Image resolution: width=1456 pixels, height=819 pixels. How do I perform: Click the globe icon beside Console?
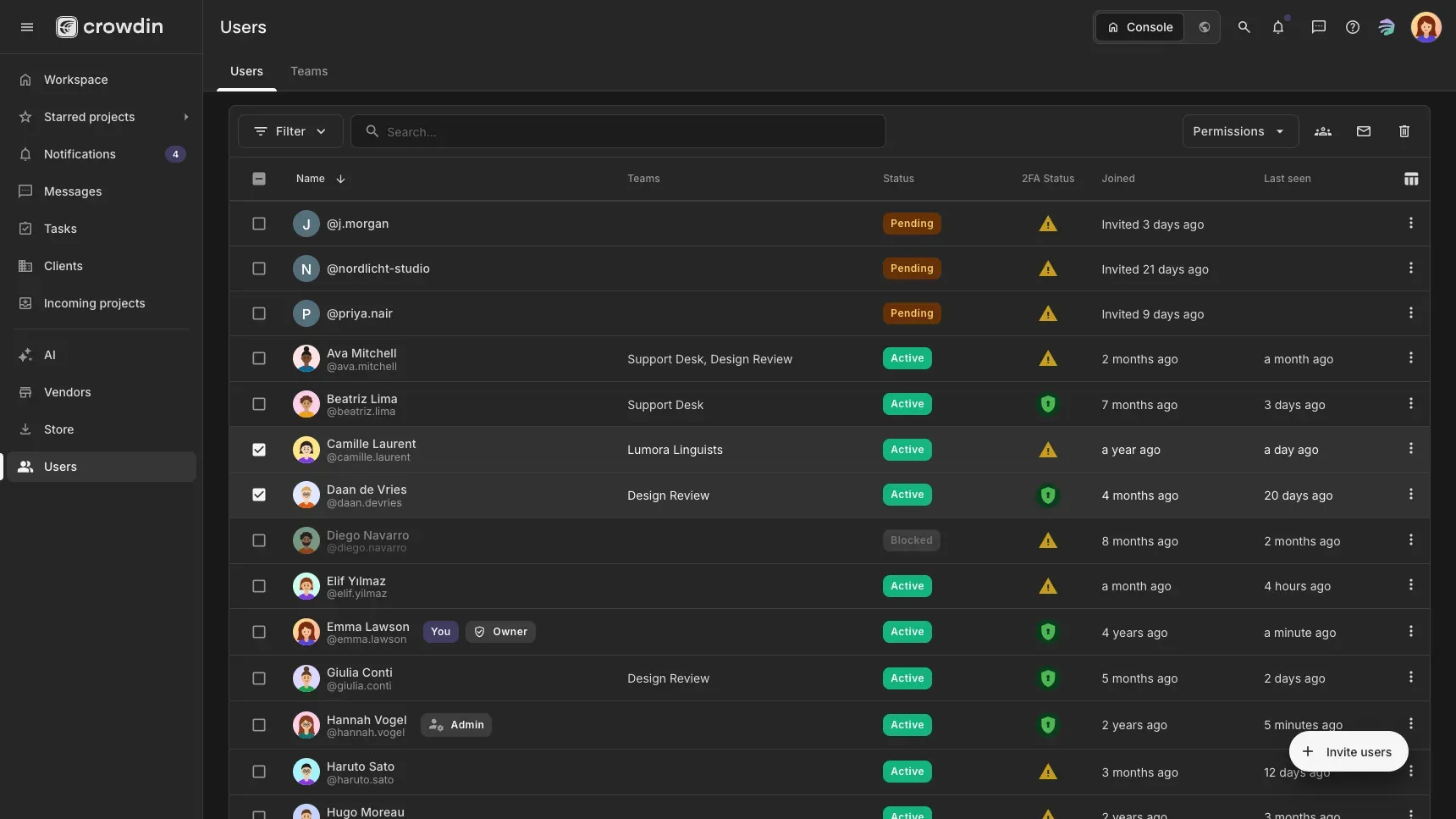(x=1204, y=27)
